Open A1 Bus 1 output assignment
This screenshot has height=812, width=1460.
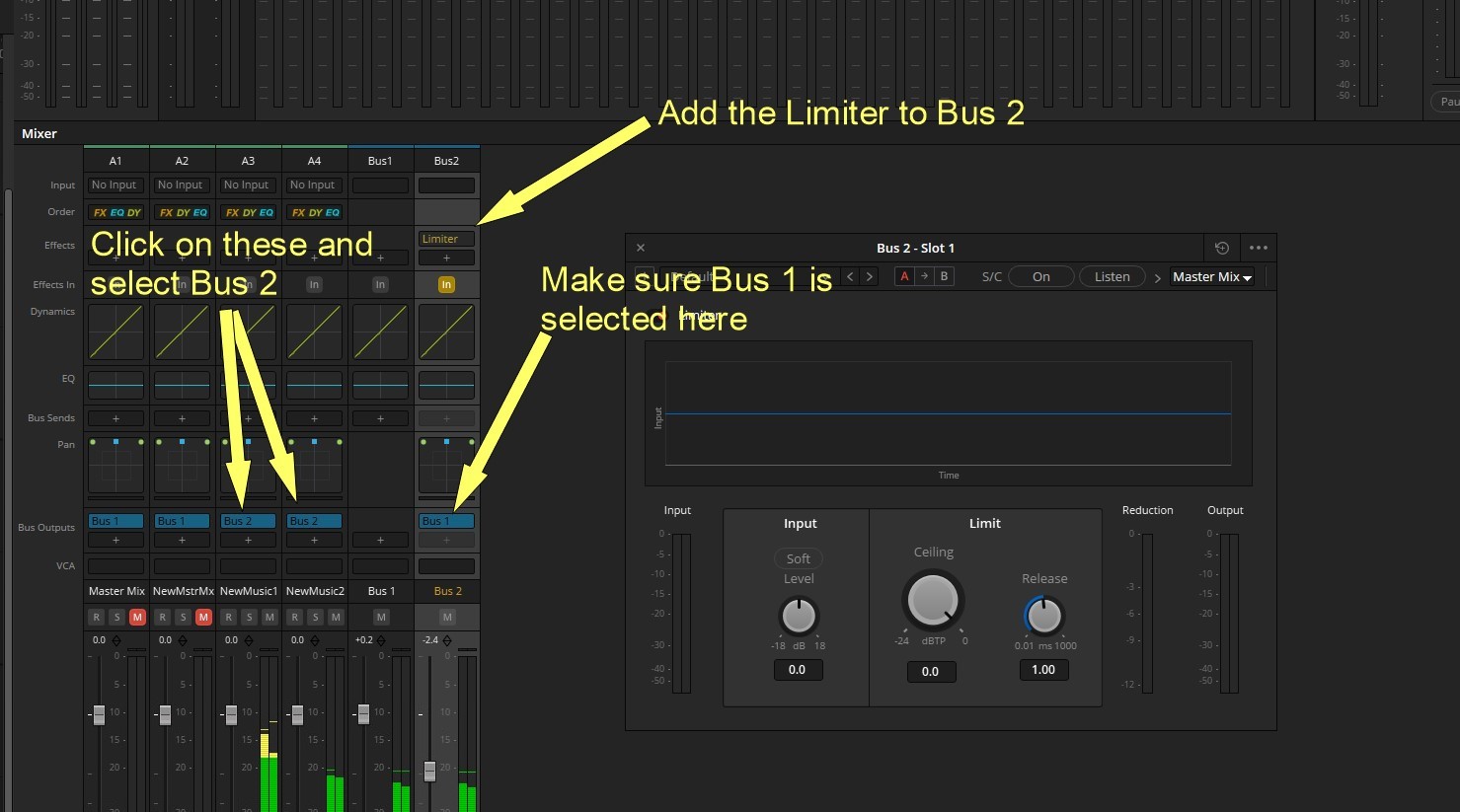[115, 521]
